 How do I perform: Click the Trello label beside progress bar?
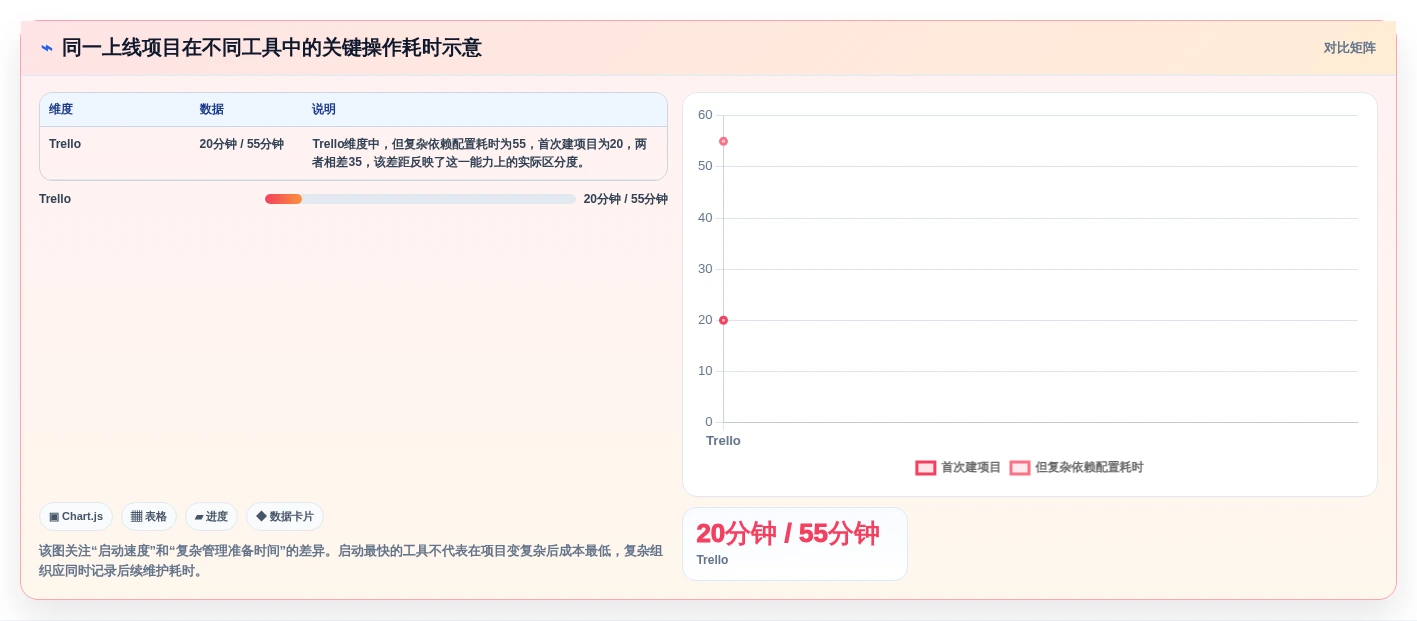point(55,199)
